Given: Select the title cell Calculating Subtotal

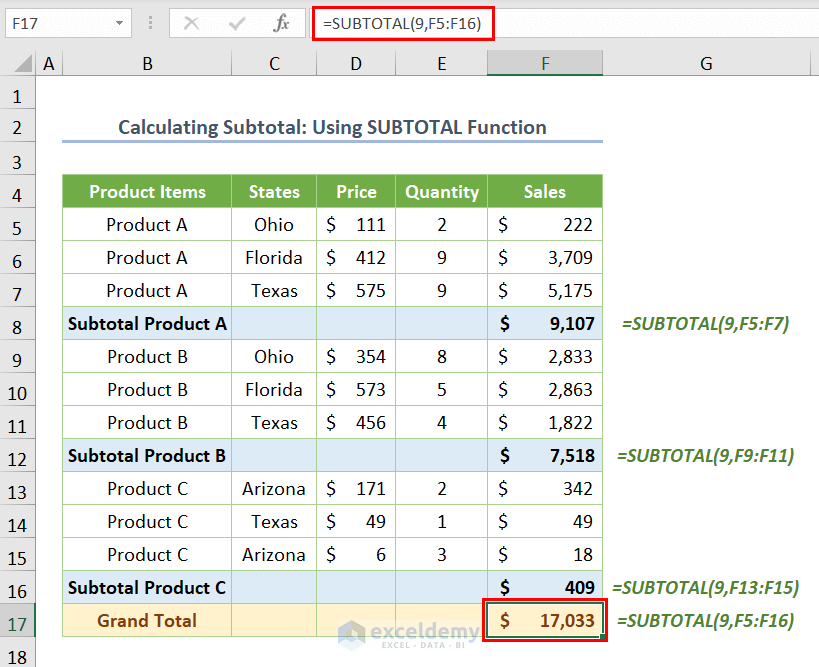Looking at the screenshot, I should 332,127.
